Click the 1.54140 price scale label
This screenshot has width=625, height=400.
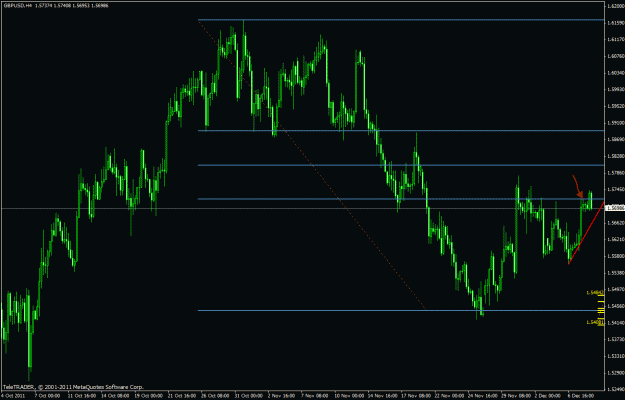(x=615, y=323)
